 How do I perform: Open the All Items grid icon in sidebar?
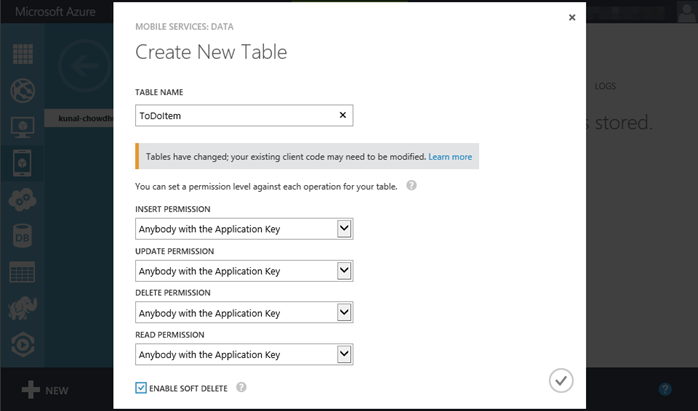[22, 55]
